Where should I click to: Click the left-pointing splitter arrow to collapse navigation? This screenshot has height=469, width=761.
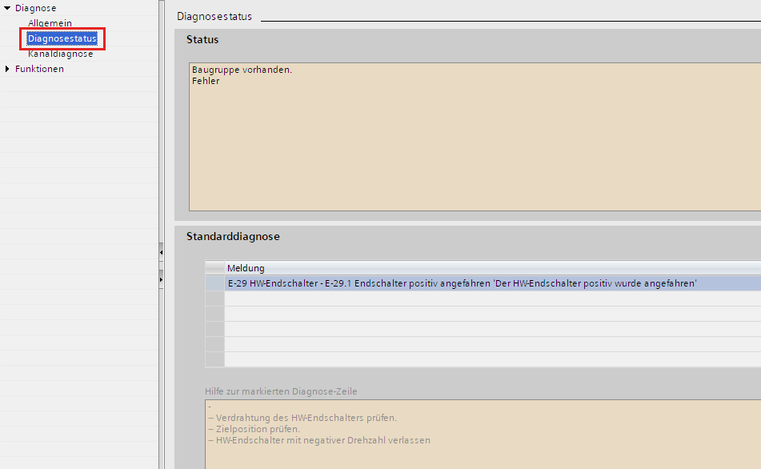tap(161, 254)
